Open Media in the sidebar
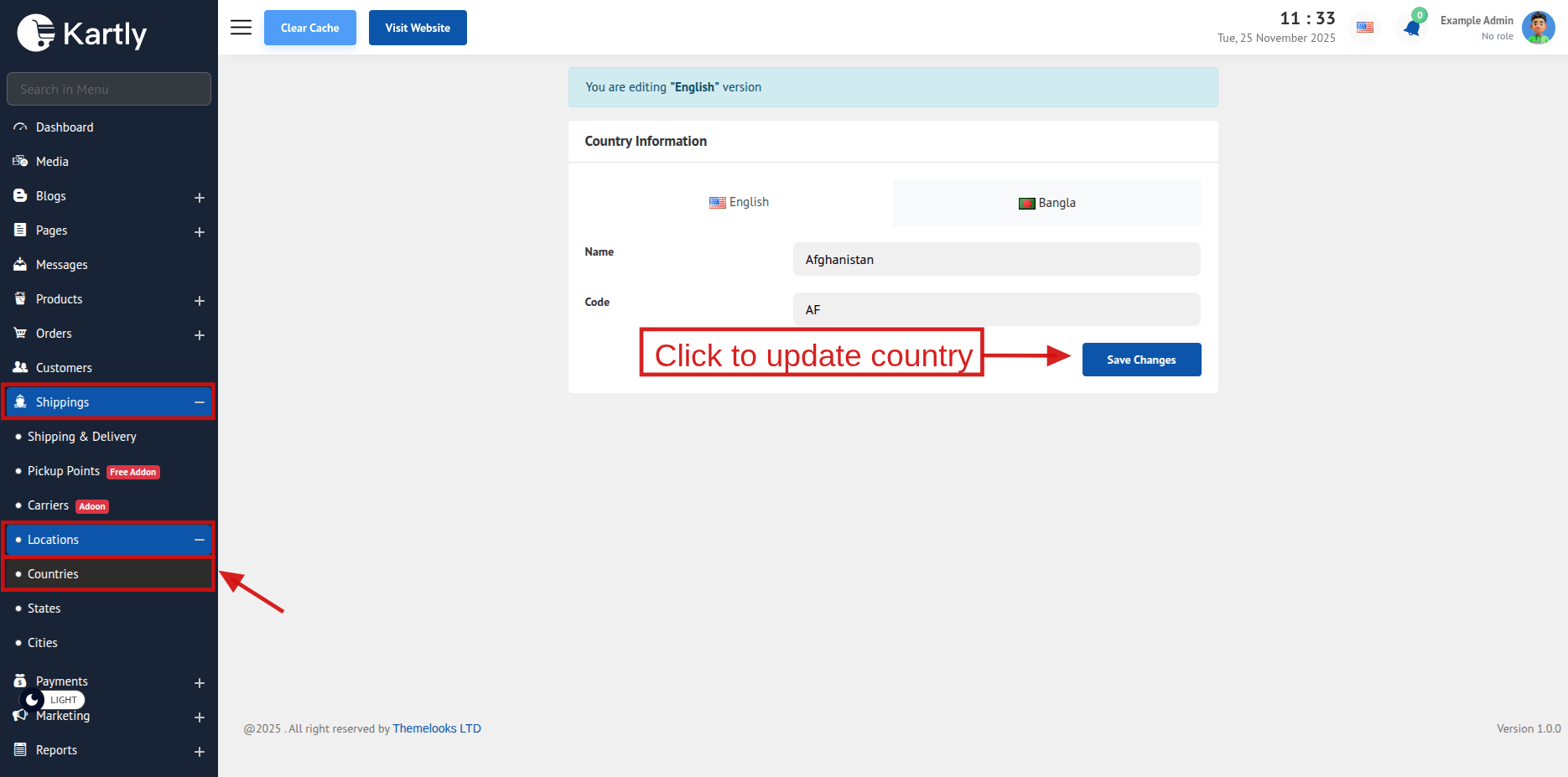 [52, 162]
